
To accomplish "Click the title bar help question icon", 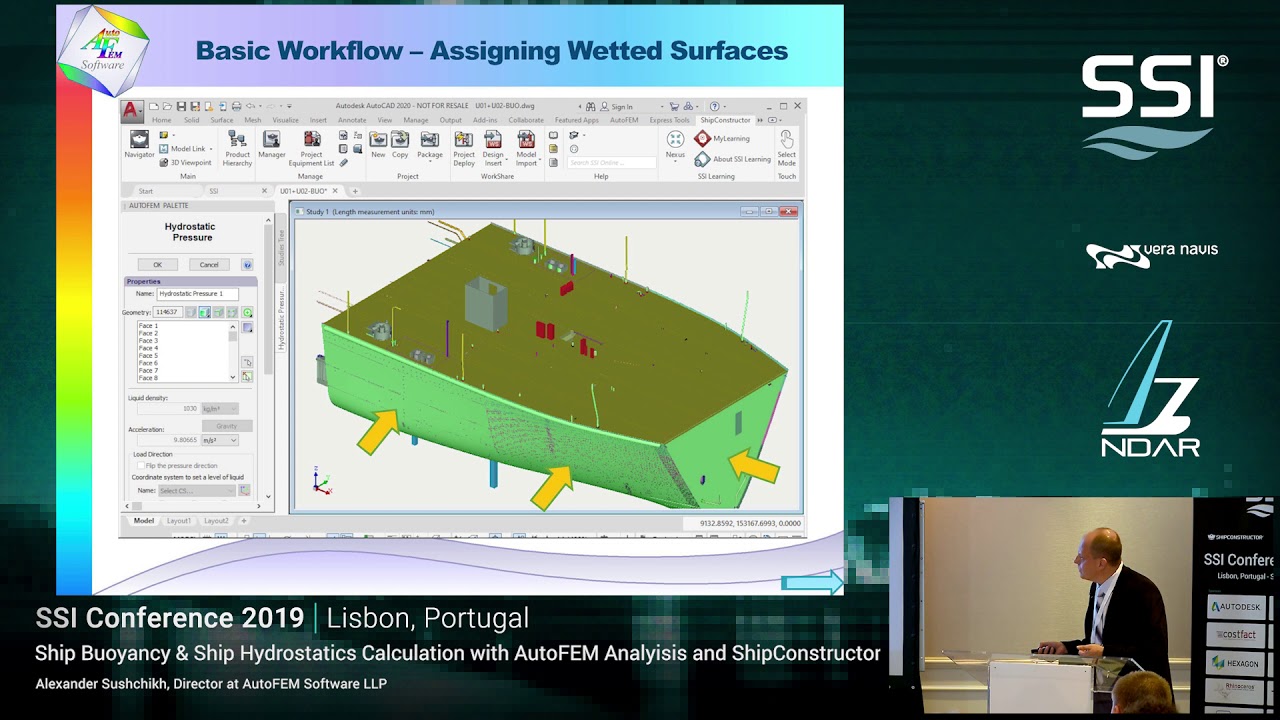I will [x=714, y=107].
